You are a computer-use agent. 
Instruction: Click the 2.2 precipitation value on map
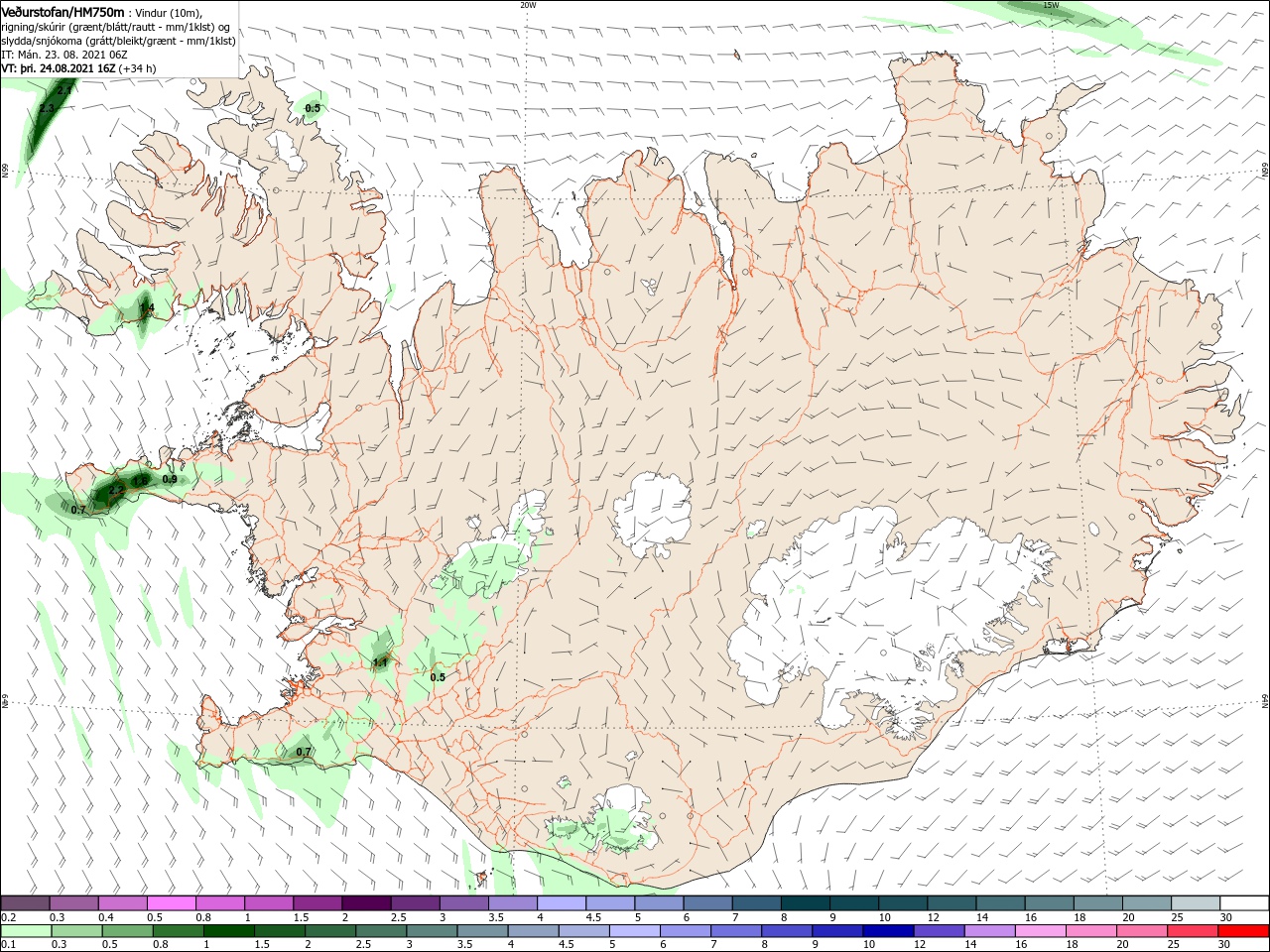[x=115, y=490]
